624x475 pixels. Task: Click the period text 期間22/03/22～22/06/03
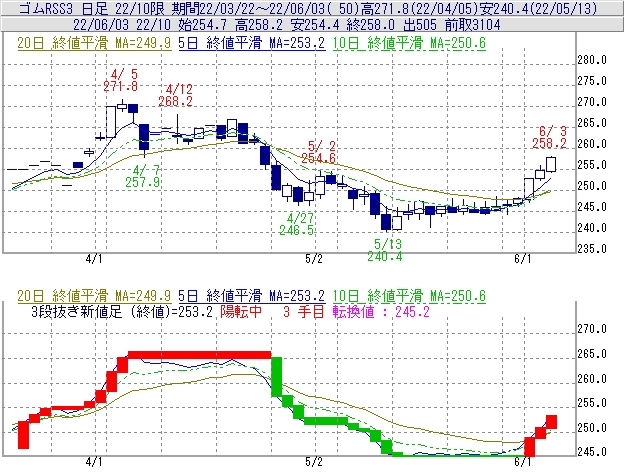(249, 8)
